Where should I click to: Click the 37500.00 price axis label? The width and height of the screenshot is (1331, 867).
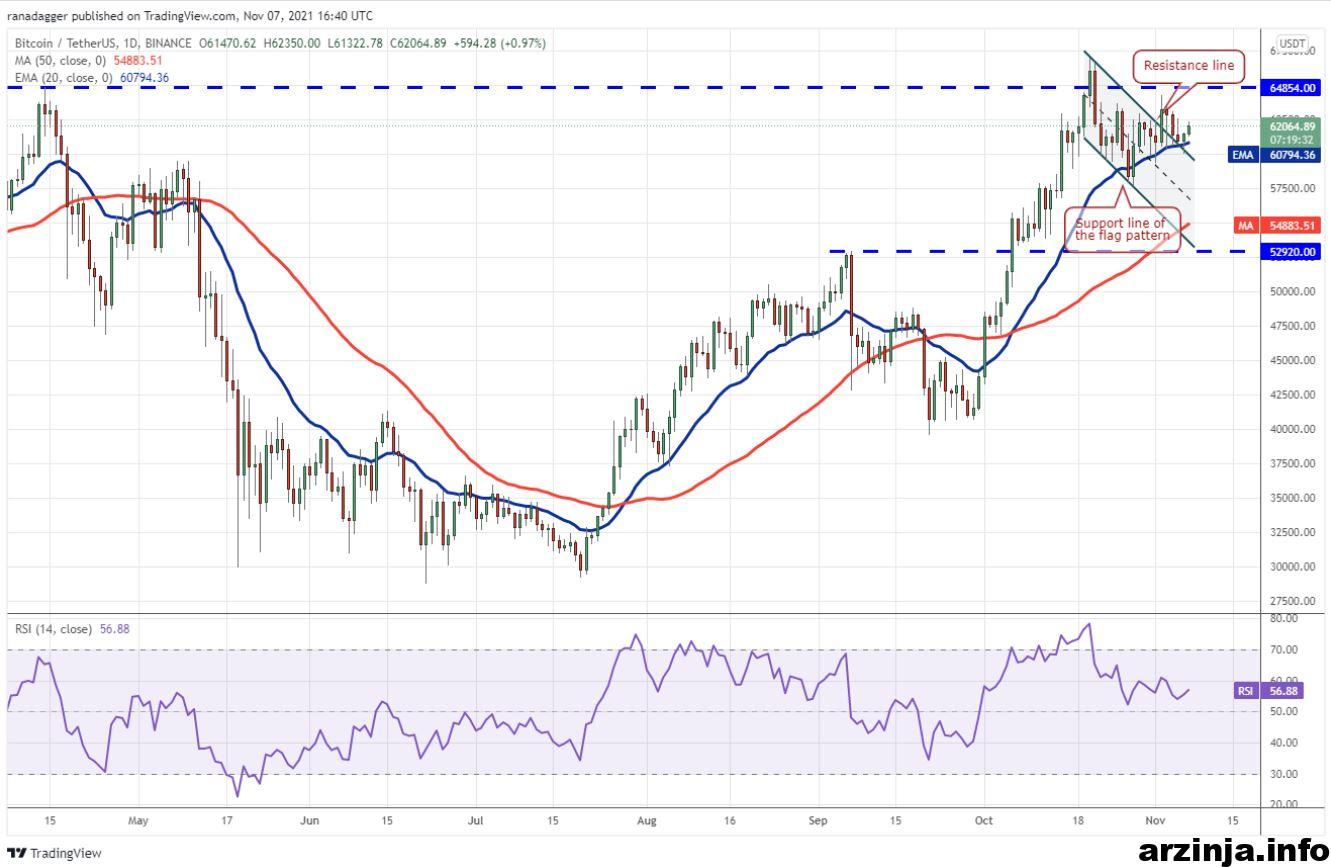(1294, 464)
